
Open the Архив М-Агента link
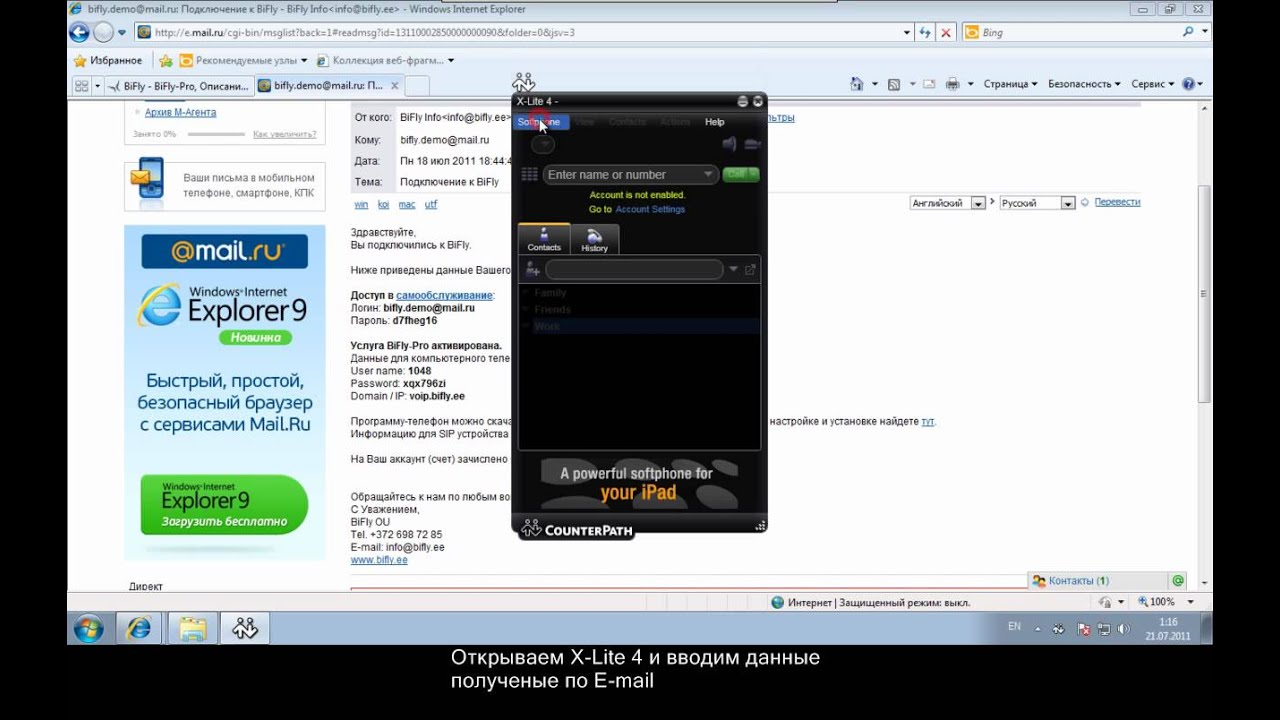pos(180,112)
